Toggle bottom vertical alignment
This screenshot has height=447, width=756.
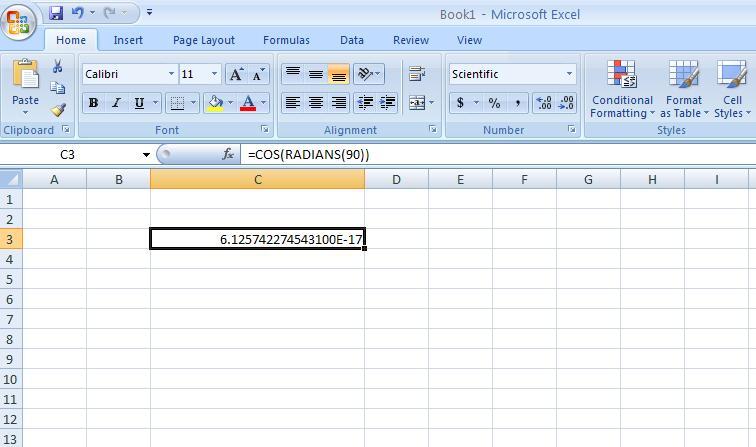click(x=338, y=74)
